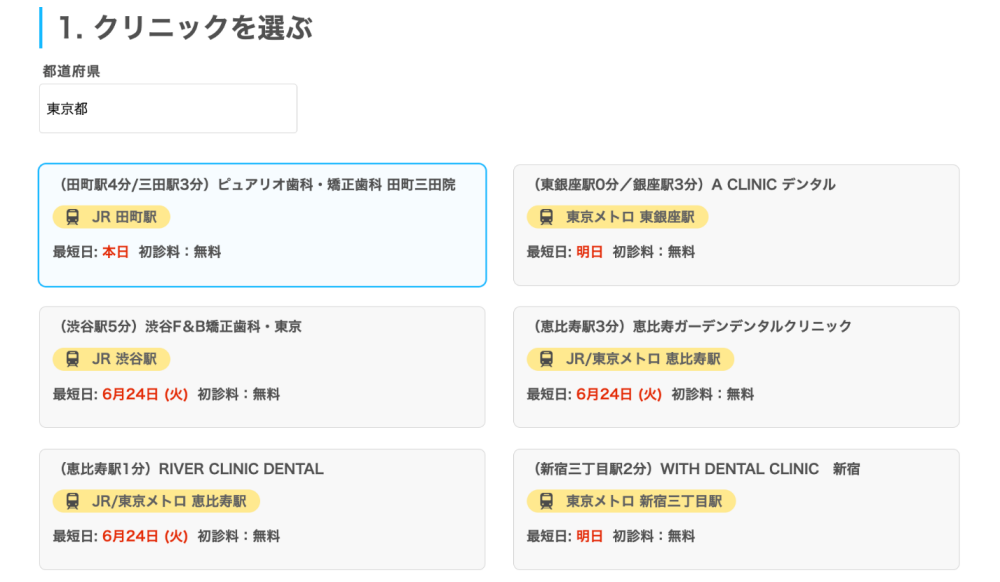This screenshot has width=1000, height=582.
Task: Click the train icon beside 東京メトロ 東銀座駅
Action: click(x=547, y=217)
